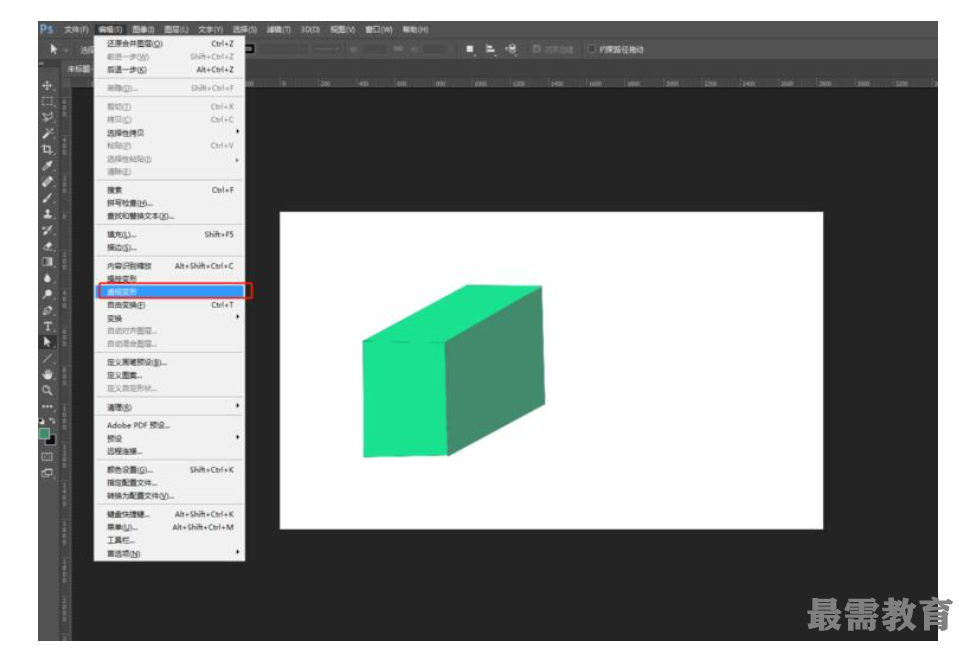Screen dimensions: 959x654
Task: Select the Eraser tool
Action: click(47, 246)
